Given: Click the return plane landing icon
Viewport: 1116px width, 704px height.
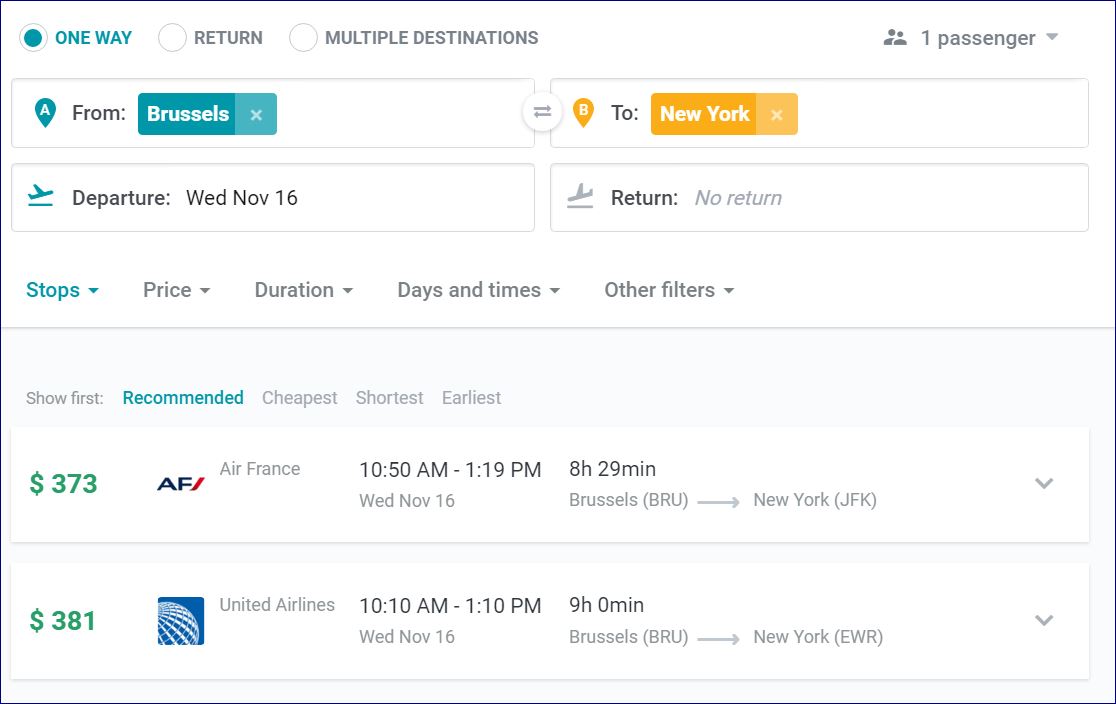Looking at the screenshot, I should coord(580,196).
